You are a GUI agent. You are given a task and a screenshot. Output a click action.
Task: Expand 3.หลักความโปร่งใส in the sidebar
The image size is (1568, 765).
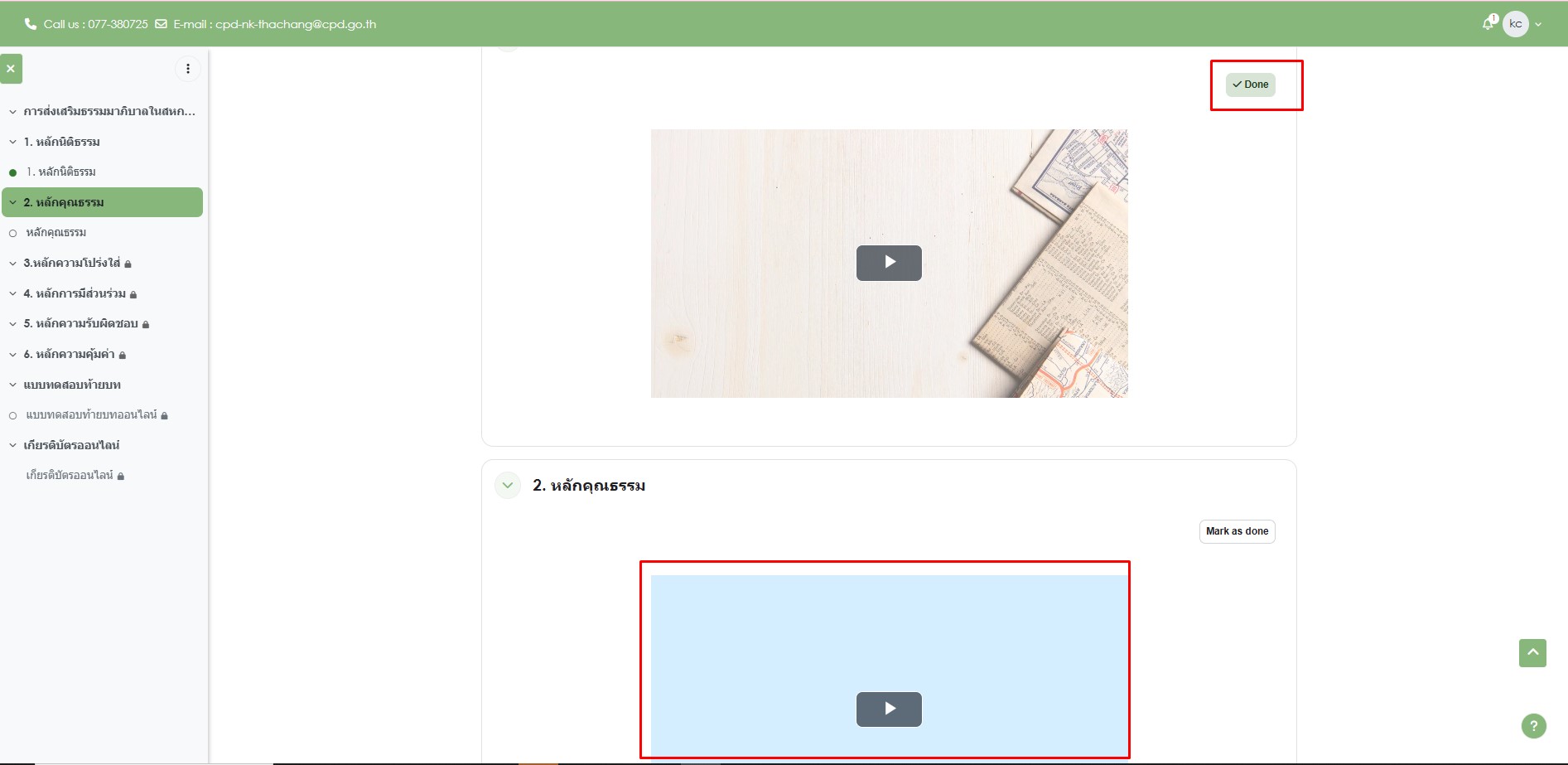pyautogui.click(x=13, y=264)
